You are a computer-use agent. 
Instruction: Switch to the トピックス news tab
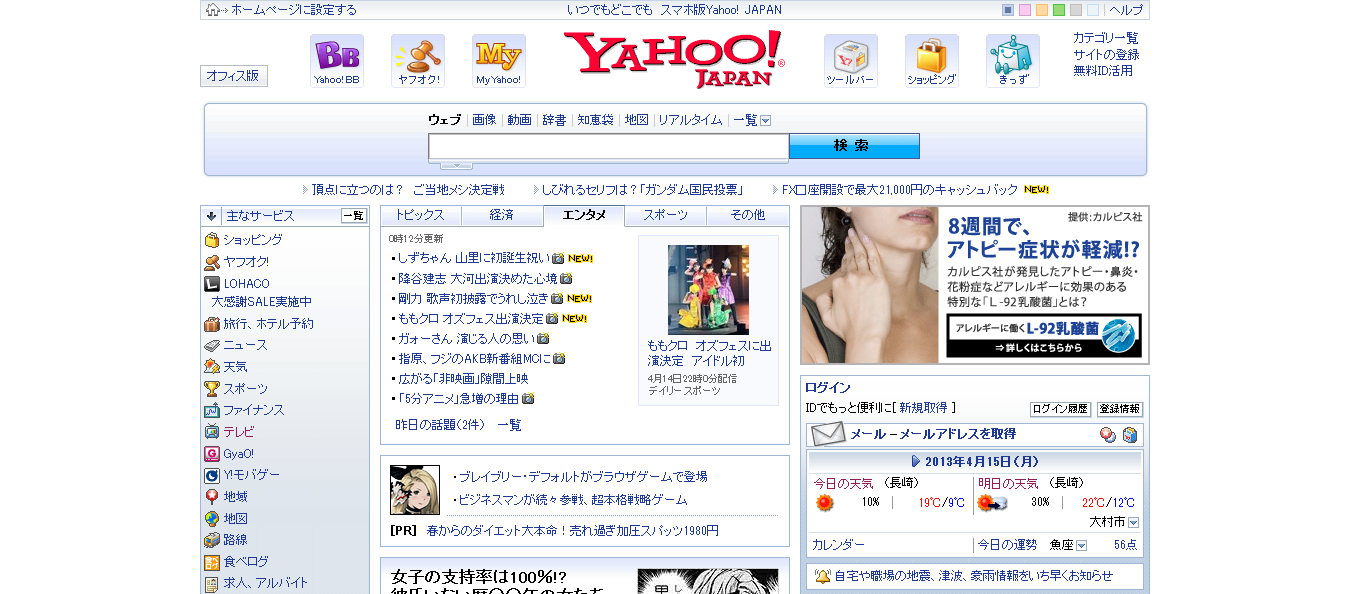coord(420,215)
